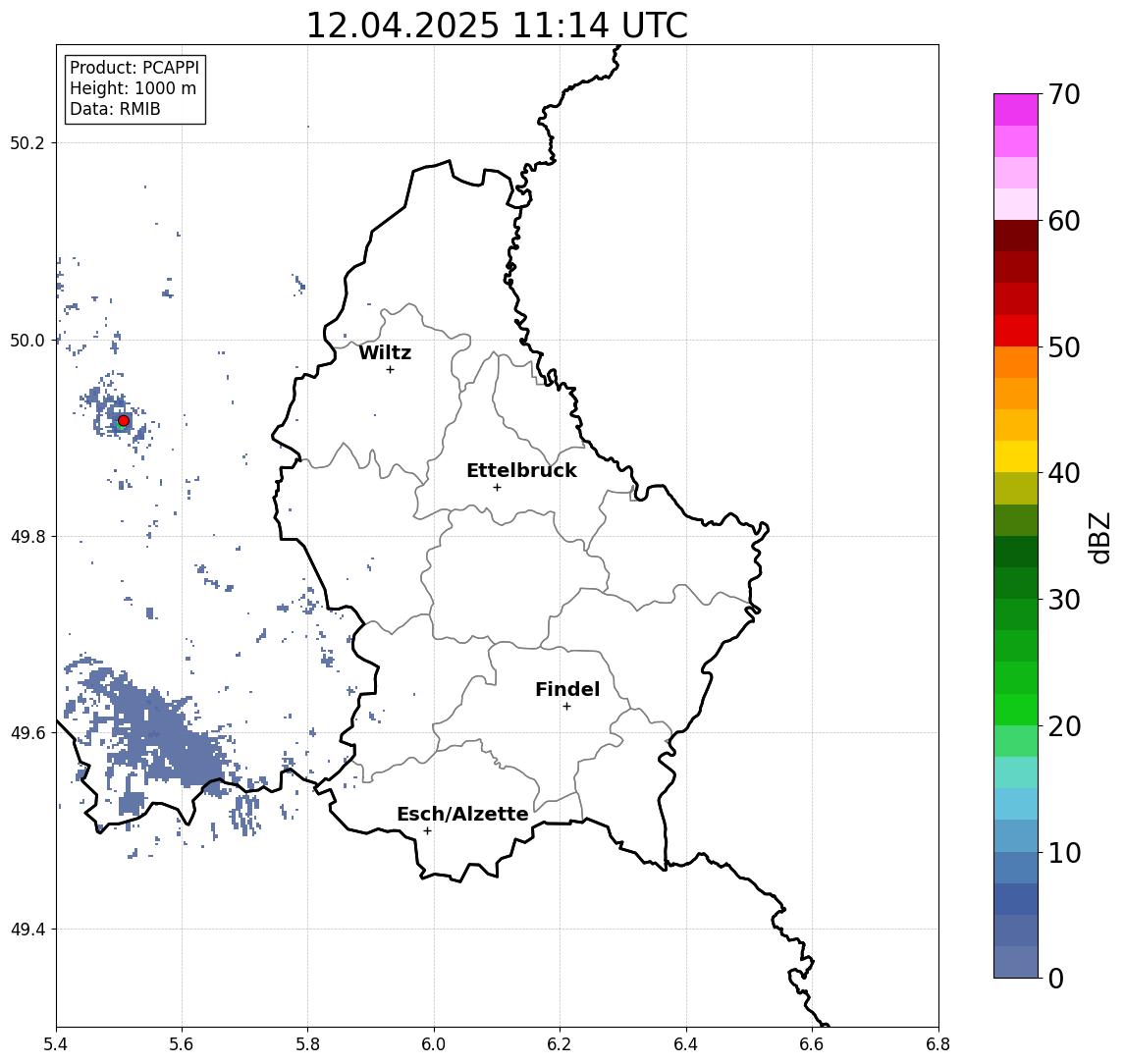Image resolution: width=1124 pixels, height=1064 pixels.
Task: Click the Wiltz label
Action: [x=385, y=352]
